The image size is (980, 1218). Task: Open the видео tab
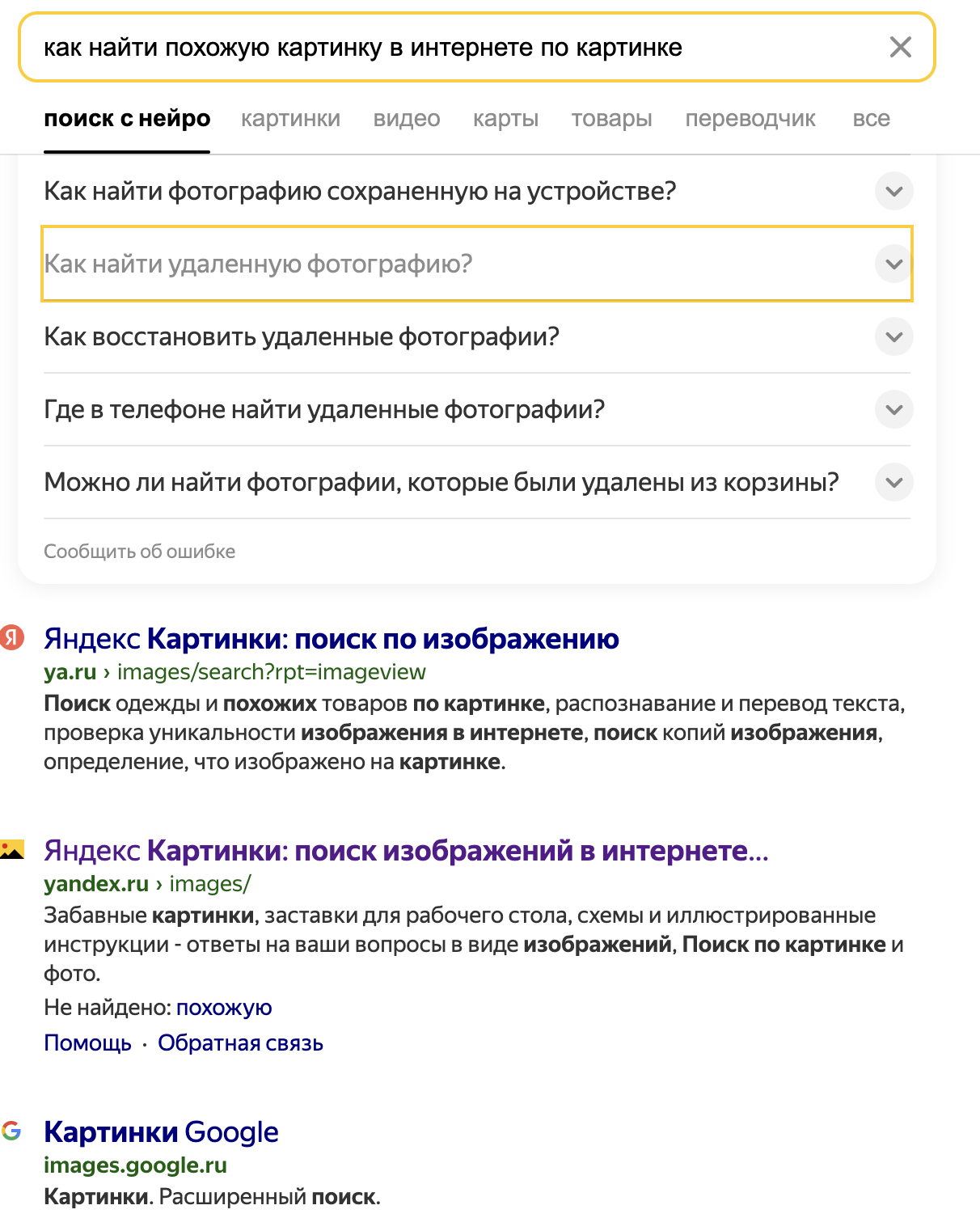(x=407, y=119)
